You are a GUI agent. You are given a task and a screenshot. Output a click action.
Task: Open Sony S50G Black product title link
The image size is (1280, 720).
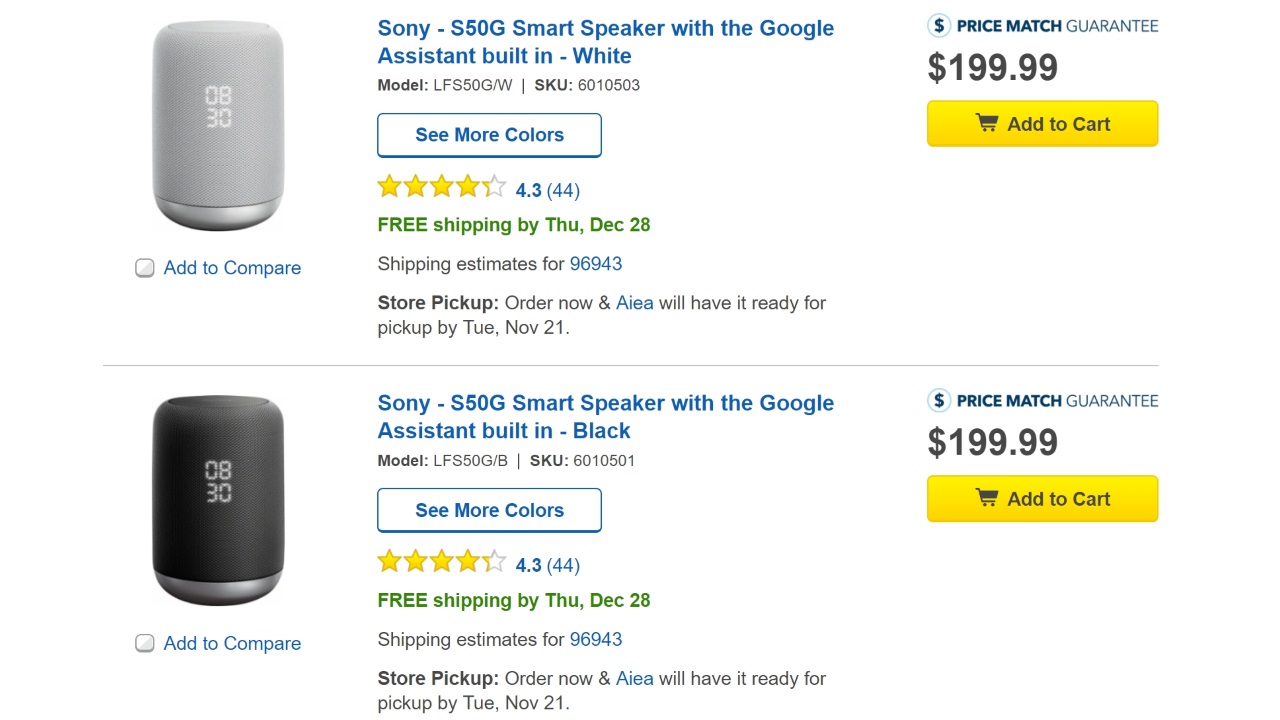pyautogui.click(x=605, y=417)
